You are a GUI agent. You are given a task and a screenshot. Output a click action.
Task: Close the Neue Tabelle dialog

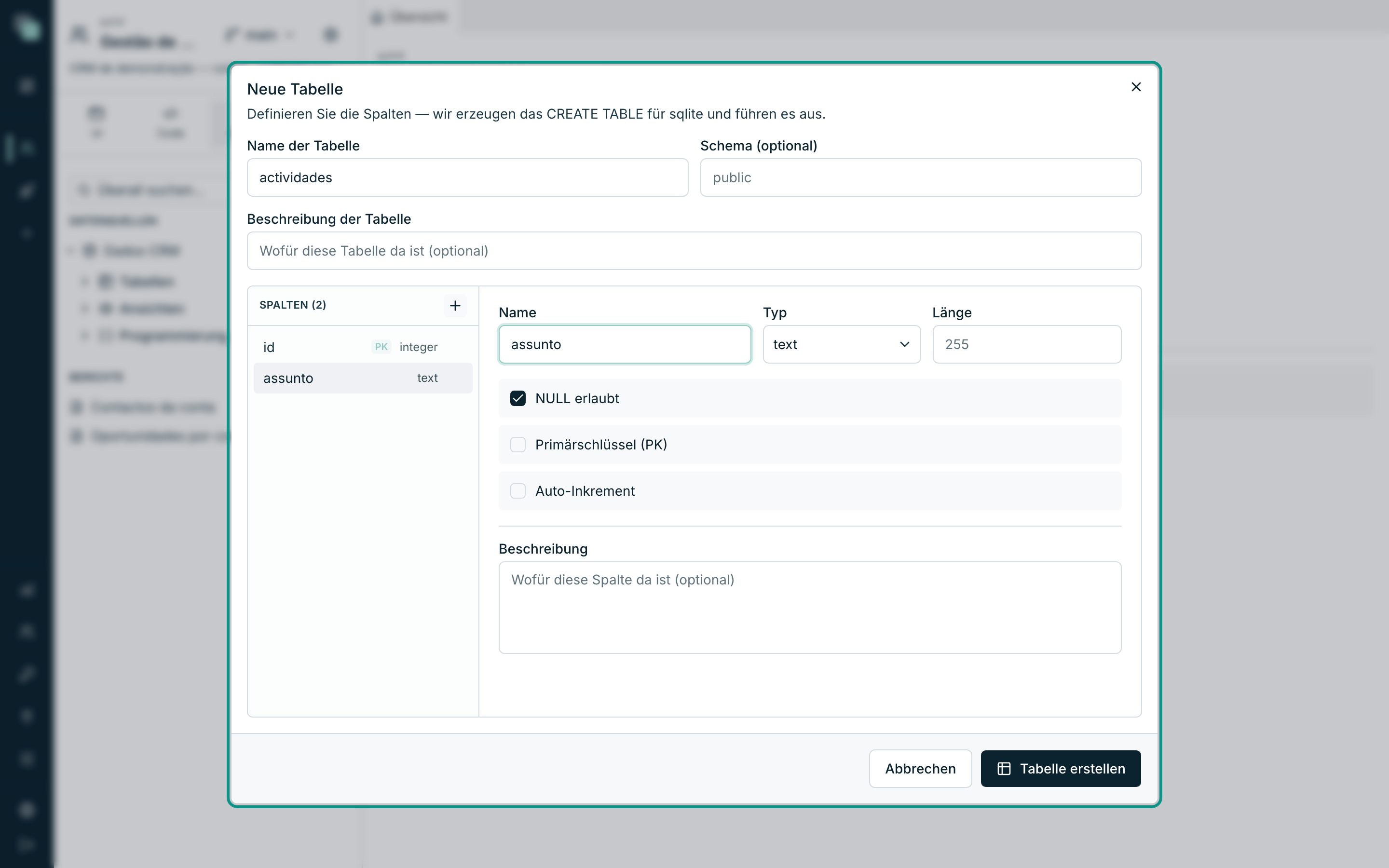1135,87
